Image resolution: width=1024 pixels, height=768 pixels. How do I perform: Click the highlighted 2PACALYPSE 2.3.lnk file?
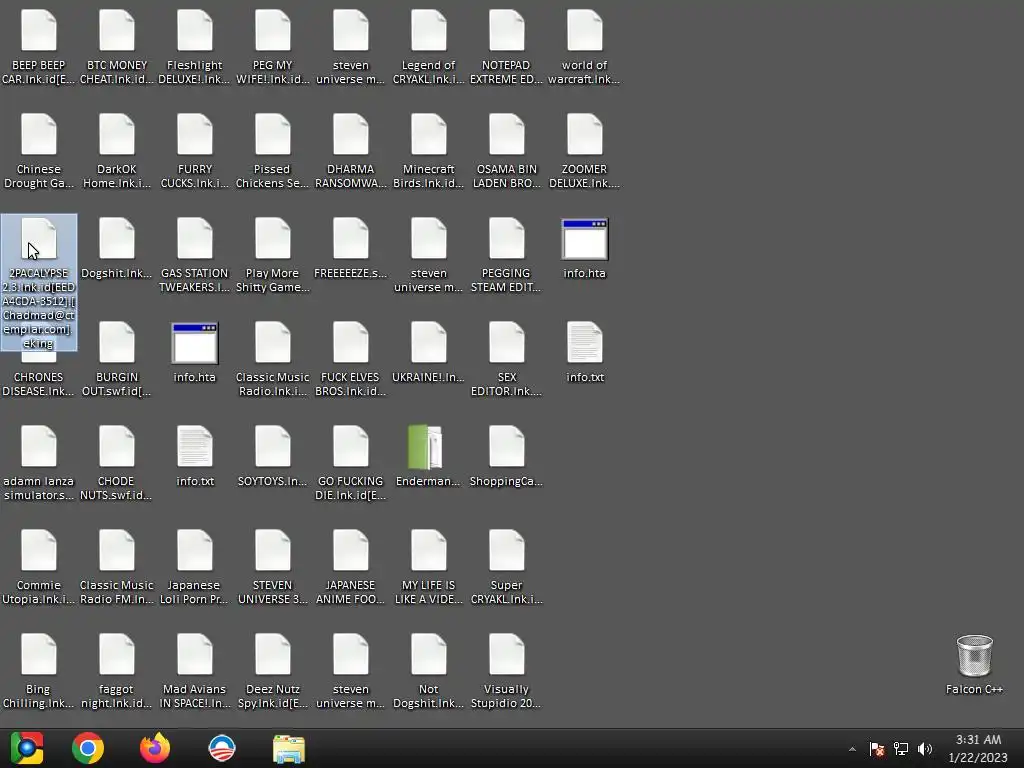click(39, 282)
